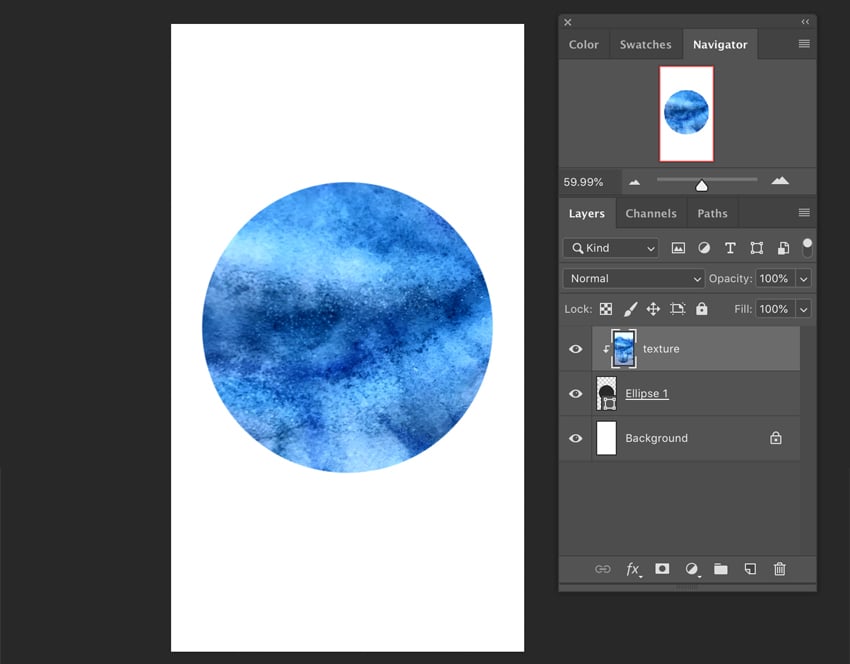Screen dimensions: 850x664
Task: Hide the texture layer
Action: (x=575, y=349)
